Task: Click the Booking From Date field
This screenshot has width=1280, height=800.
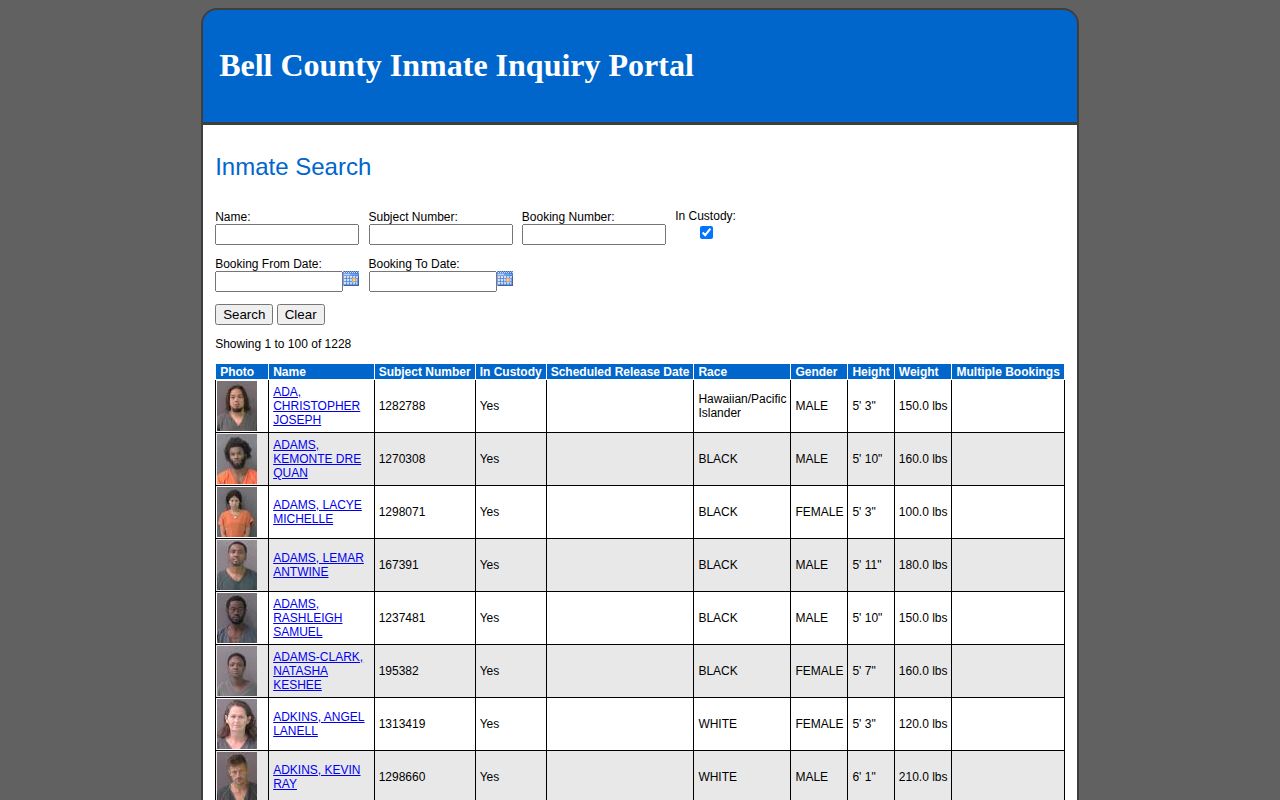Action: click(x=279, y=282)
